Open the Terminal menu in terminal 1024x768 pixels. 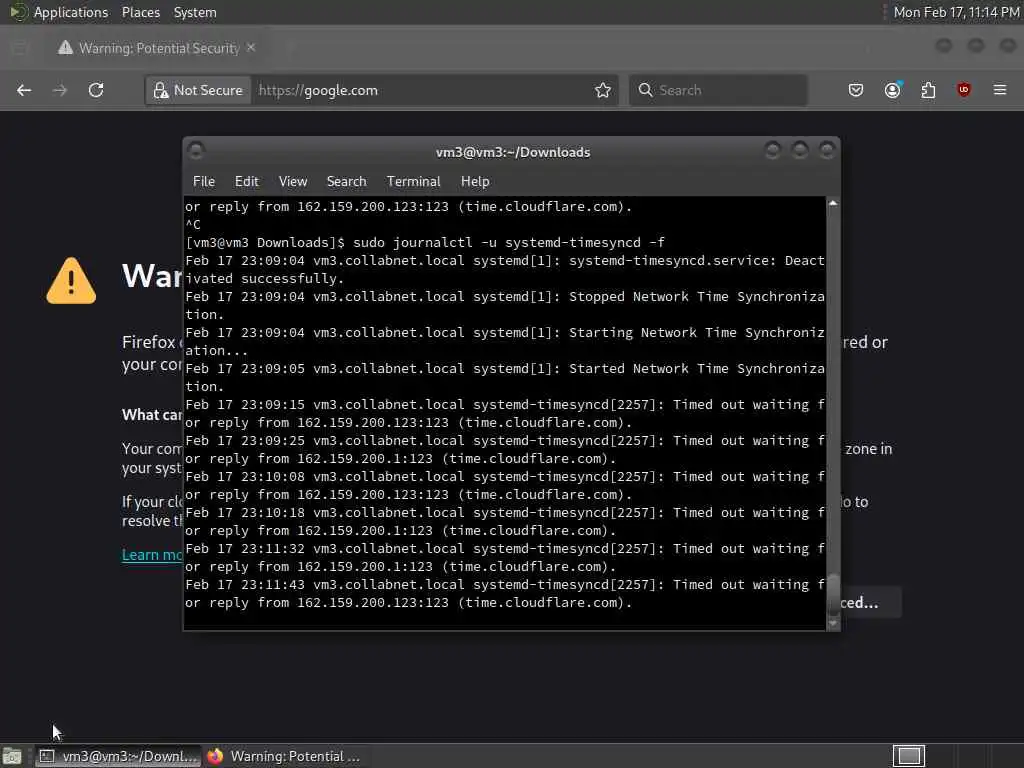coord(413,182)
